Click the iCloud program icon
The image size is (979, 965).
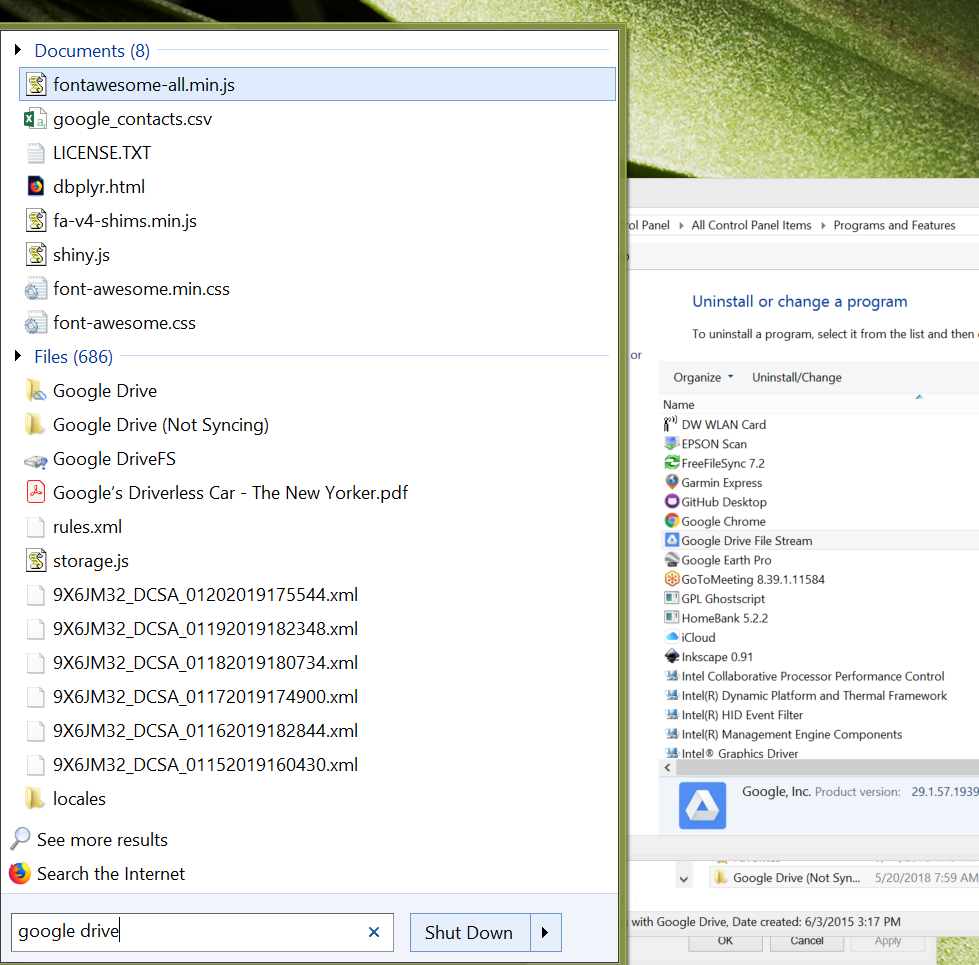[674, 637]
